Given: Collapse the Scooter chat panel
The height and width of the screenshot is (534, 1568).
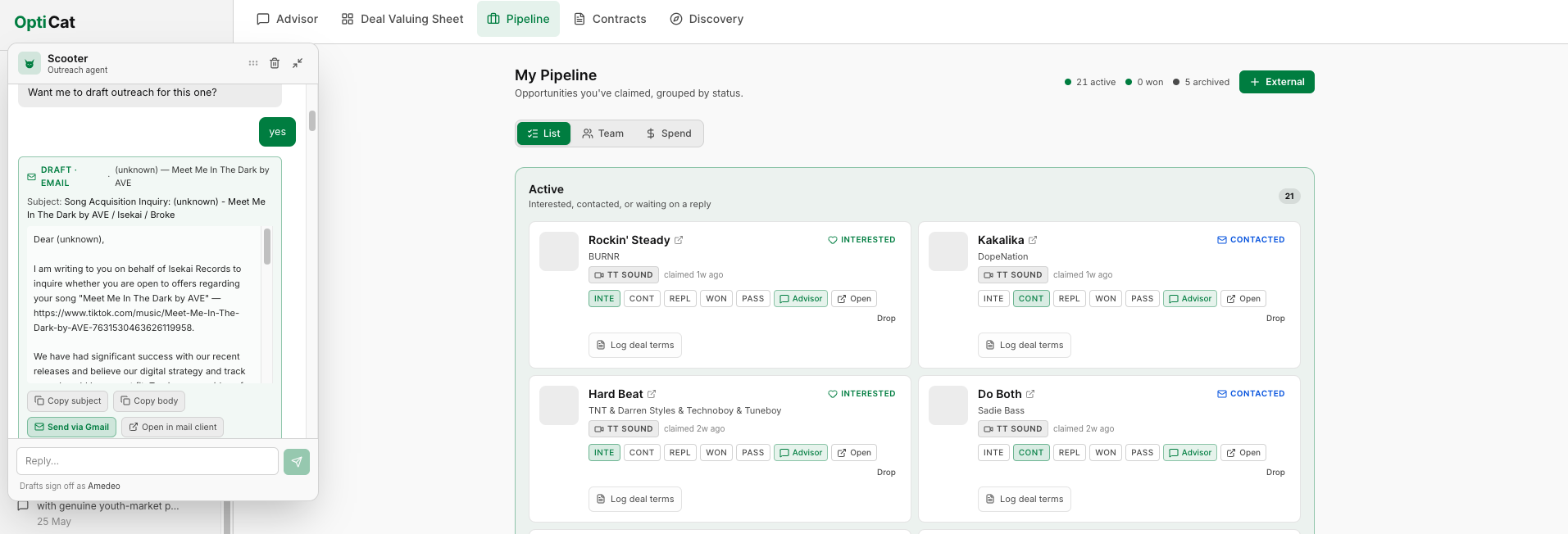Looking at the screenshot, I should click(x=298, y=63).
